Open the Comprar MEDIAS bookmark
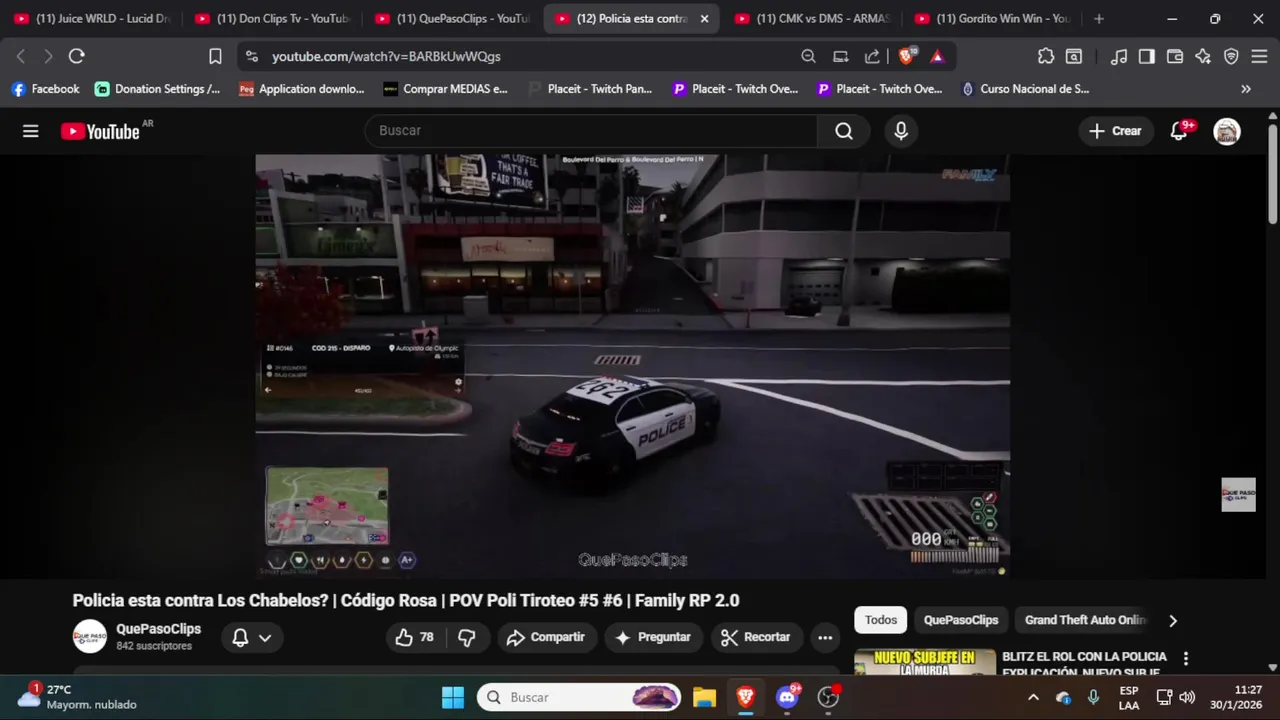1280x720 pixels. (445, 89)
